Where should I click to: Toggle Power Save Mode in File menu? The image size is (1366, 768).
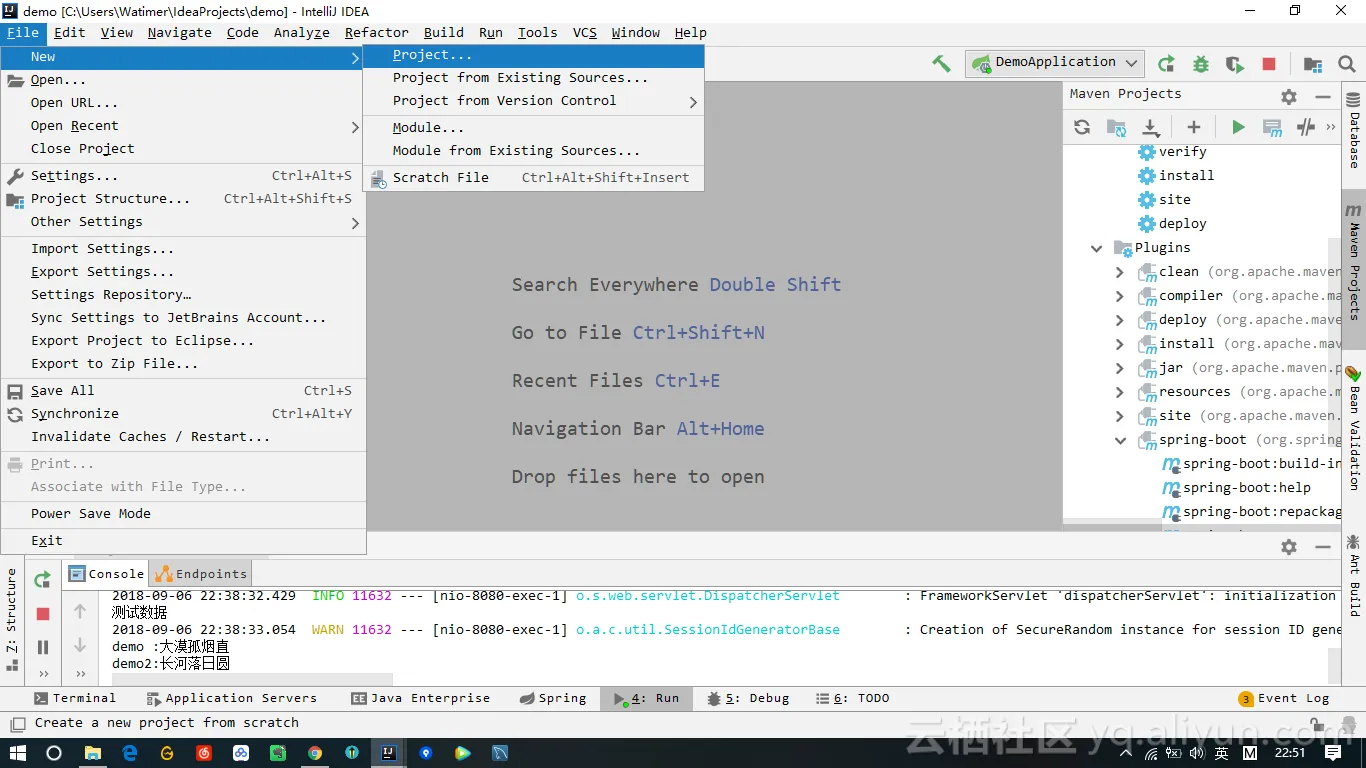click(x=183, y=514)
